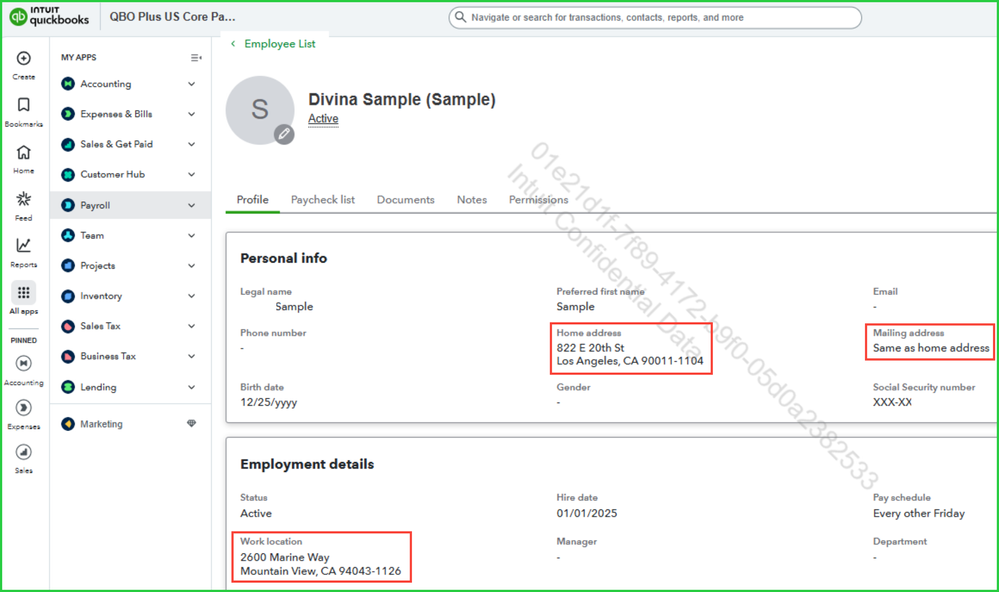Click the Inventory app icon
999x592 pixels.
point(68,296)
